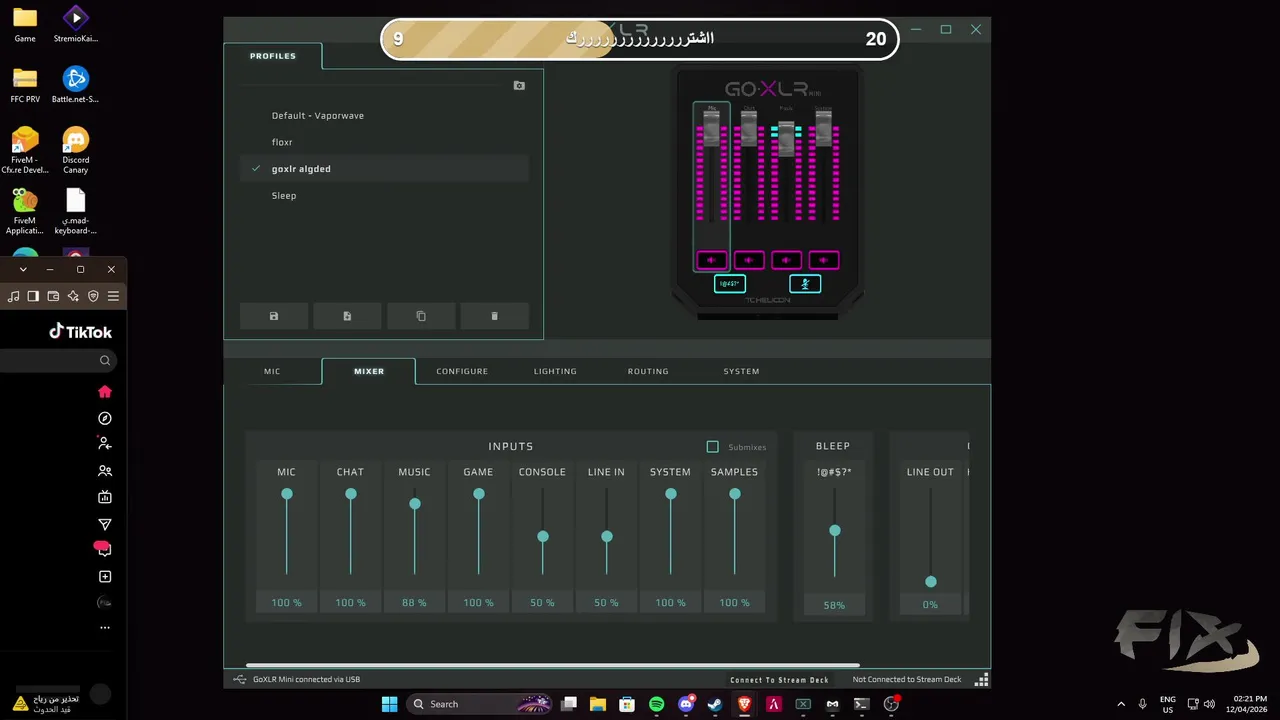Viewport: 1280px width, 720px height.
Task: Toggle the System channel mute button on device
Action: click(824, 260)
